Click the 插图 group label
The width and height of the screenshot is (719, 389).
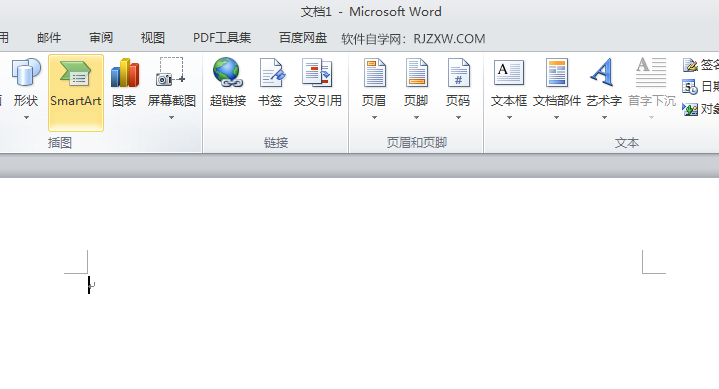(x=60, y=143)
